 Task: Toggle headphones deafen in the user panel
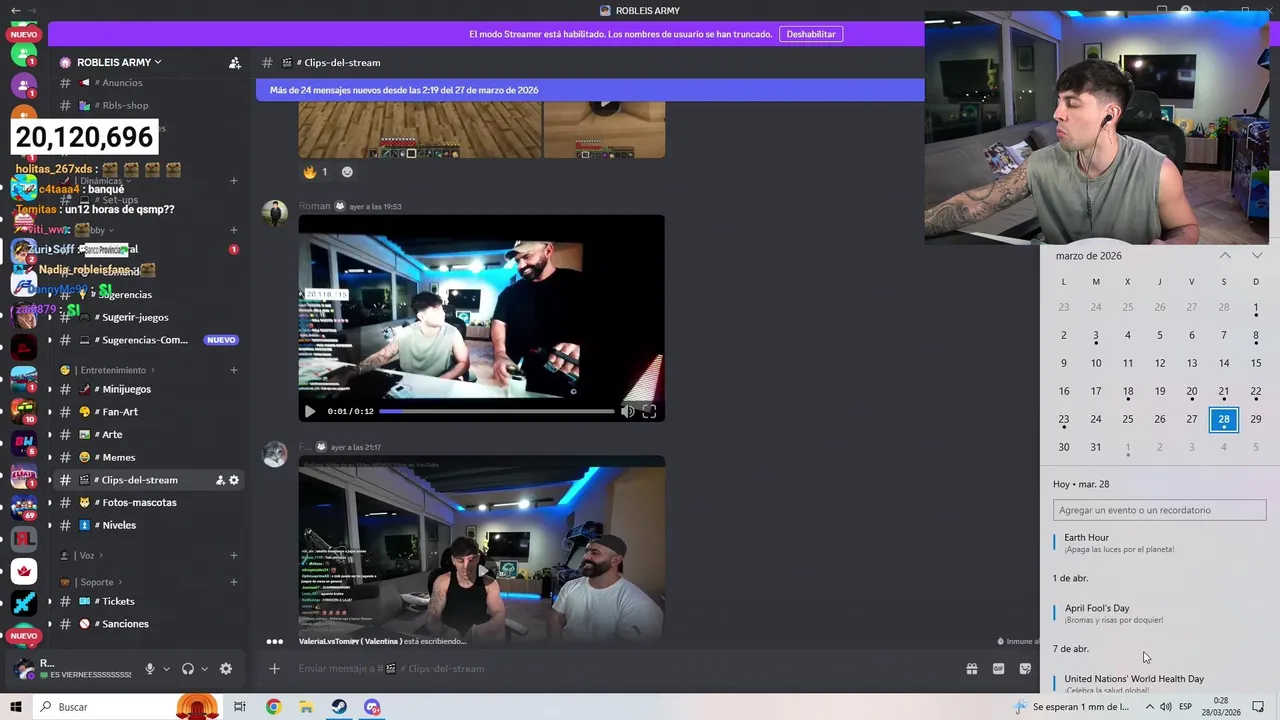187,669
